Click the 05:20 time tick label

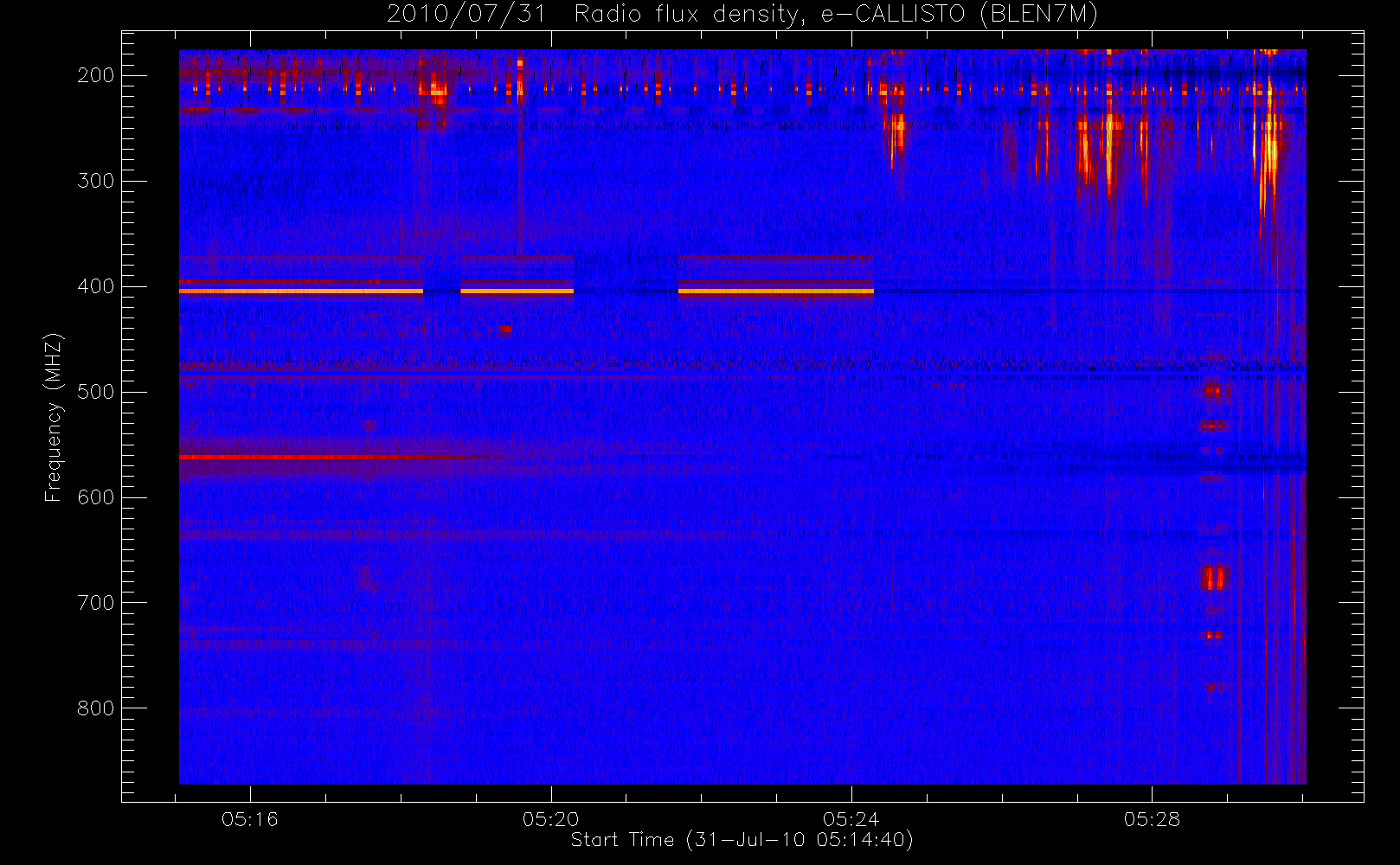(550, 819)
